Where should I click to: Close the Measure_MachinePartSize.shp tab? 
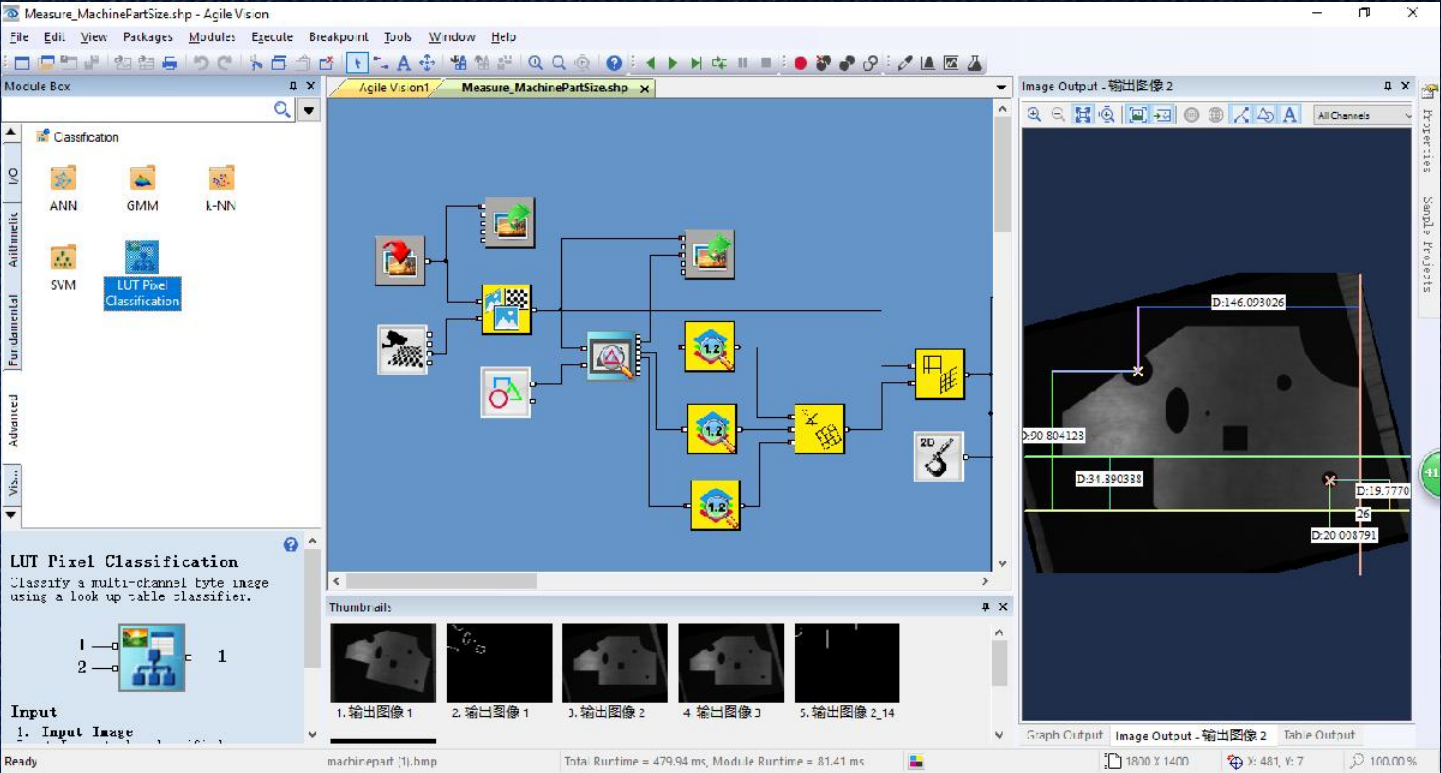click(x=644, y=88)
